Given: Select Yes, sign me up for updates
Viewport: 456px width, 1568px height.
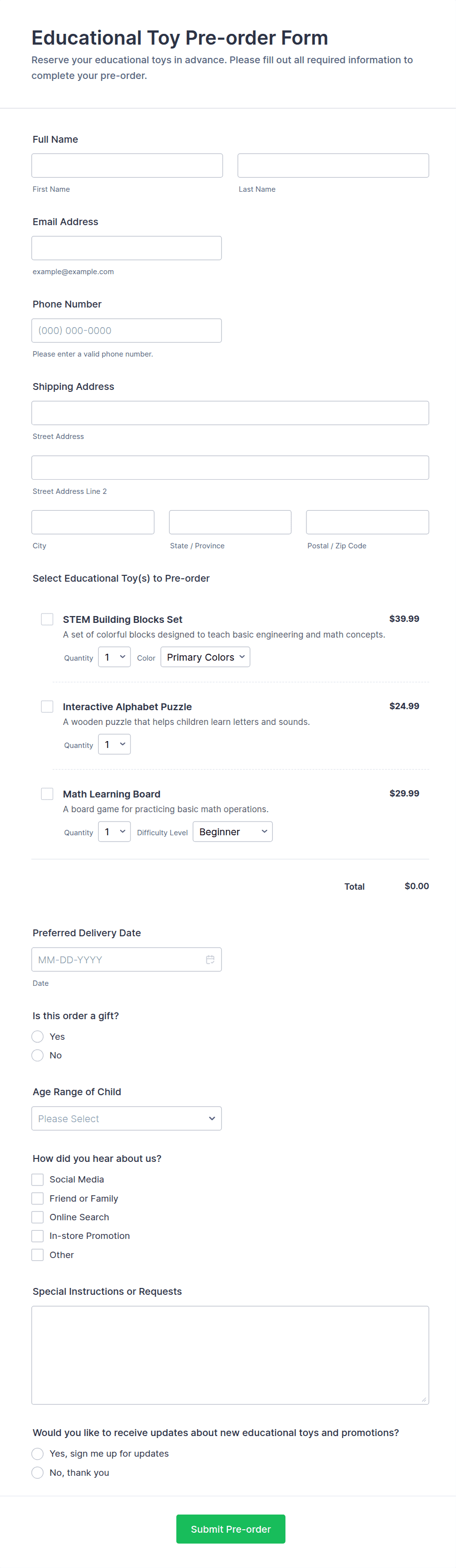Looking at the screenshot, I should (x=38, y=1454).
